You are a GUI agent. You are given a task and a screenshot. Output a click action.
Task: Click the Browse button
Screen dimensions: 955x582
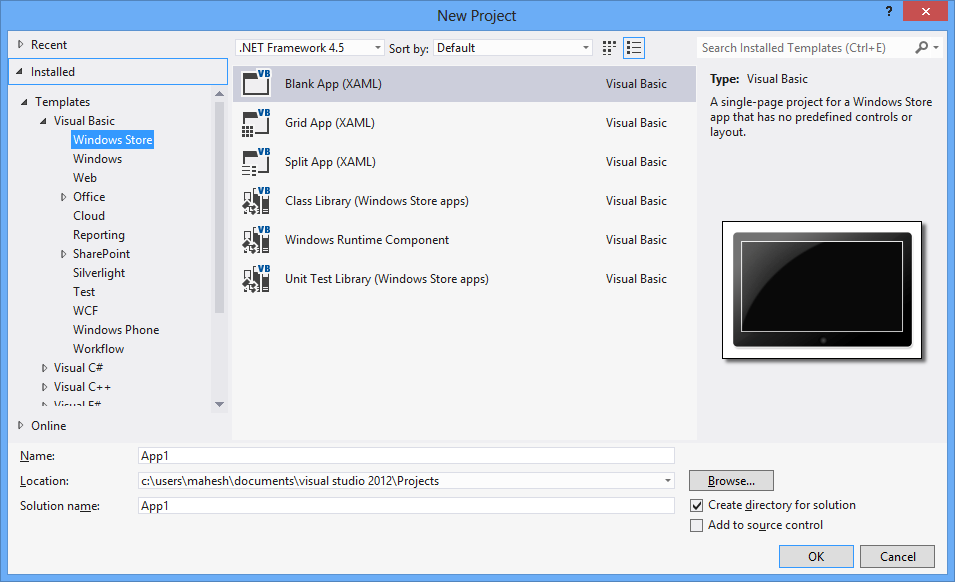coord(730,480)
